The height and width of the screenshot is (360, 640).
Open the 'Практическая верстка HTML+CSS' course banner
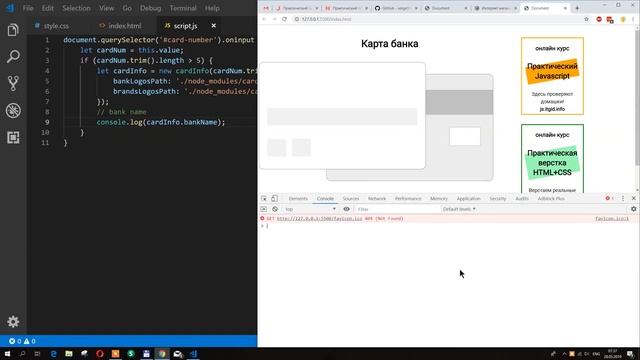[x=552, y=159]
